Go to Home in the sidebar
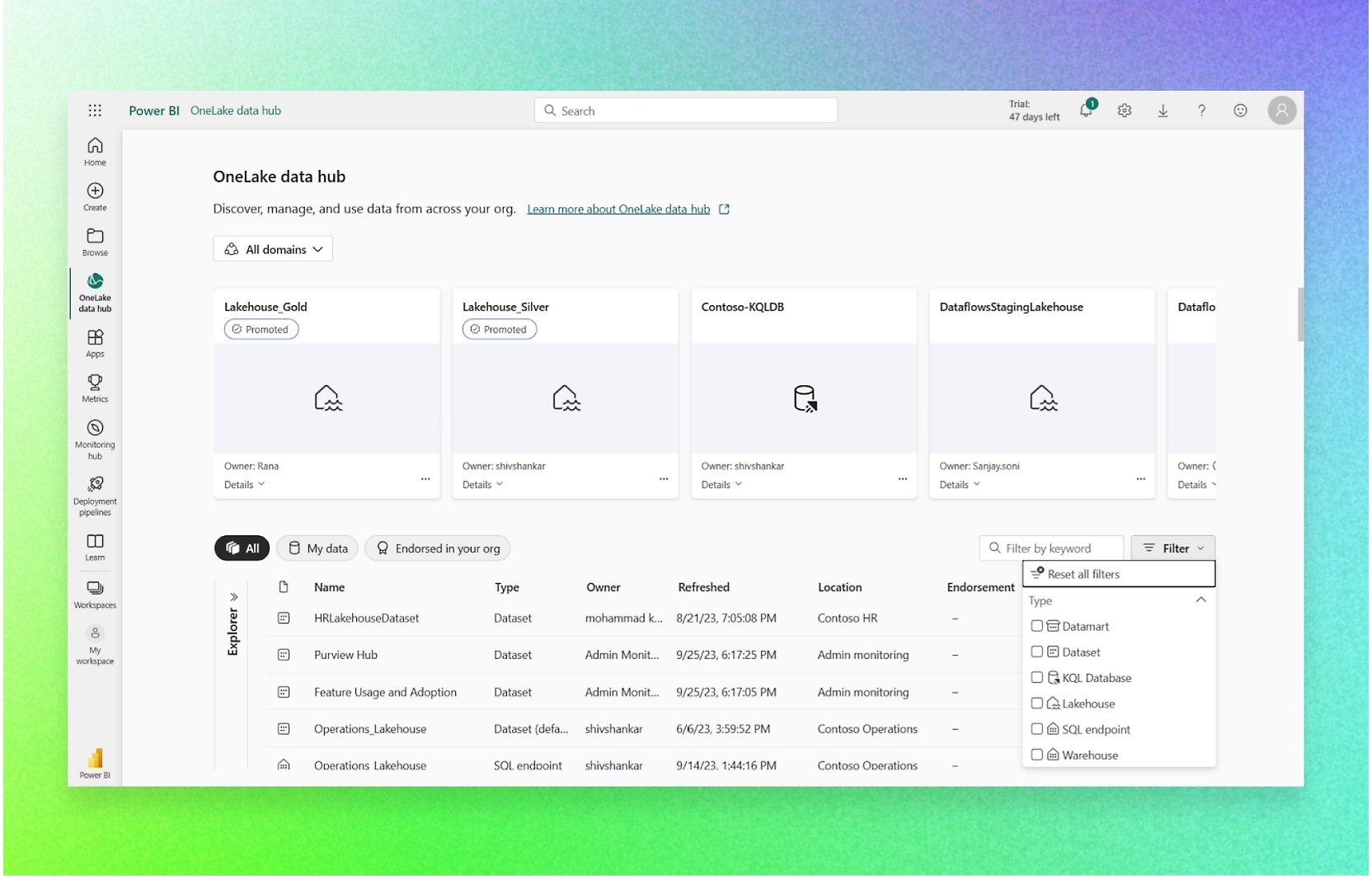 95,152
